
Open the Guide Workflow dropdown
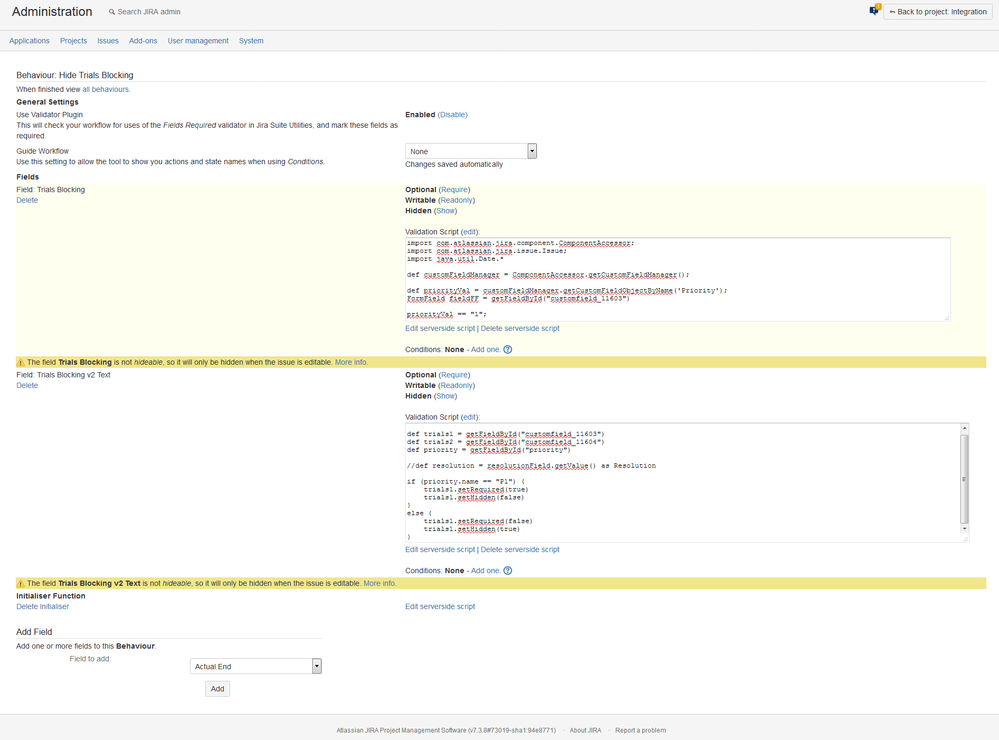pos(471,151)
